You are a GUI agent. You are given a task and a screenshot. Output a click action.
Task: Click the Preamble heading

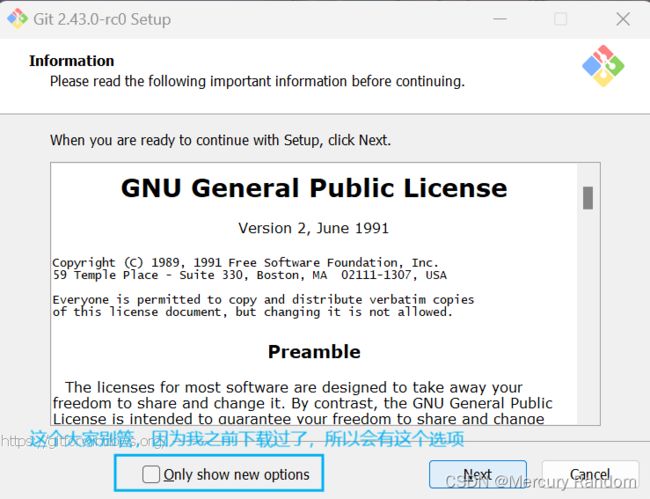click(x=314, y=352)
